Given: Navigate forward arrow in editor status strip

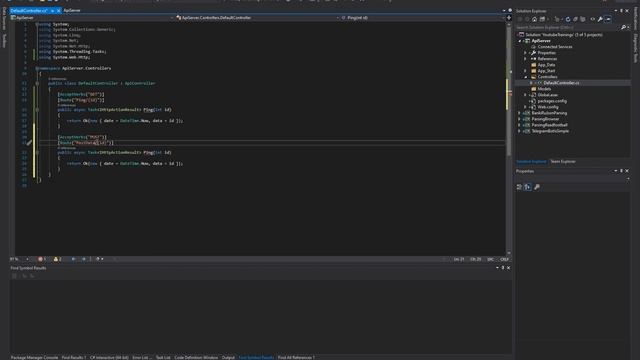Looking at the screenshot, I should (84, 259).
